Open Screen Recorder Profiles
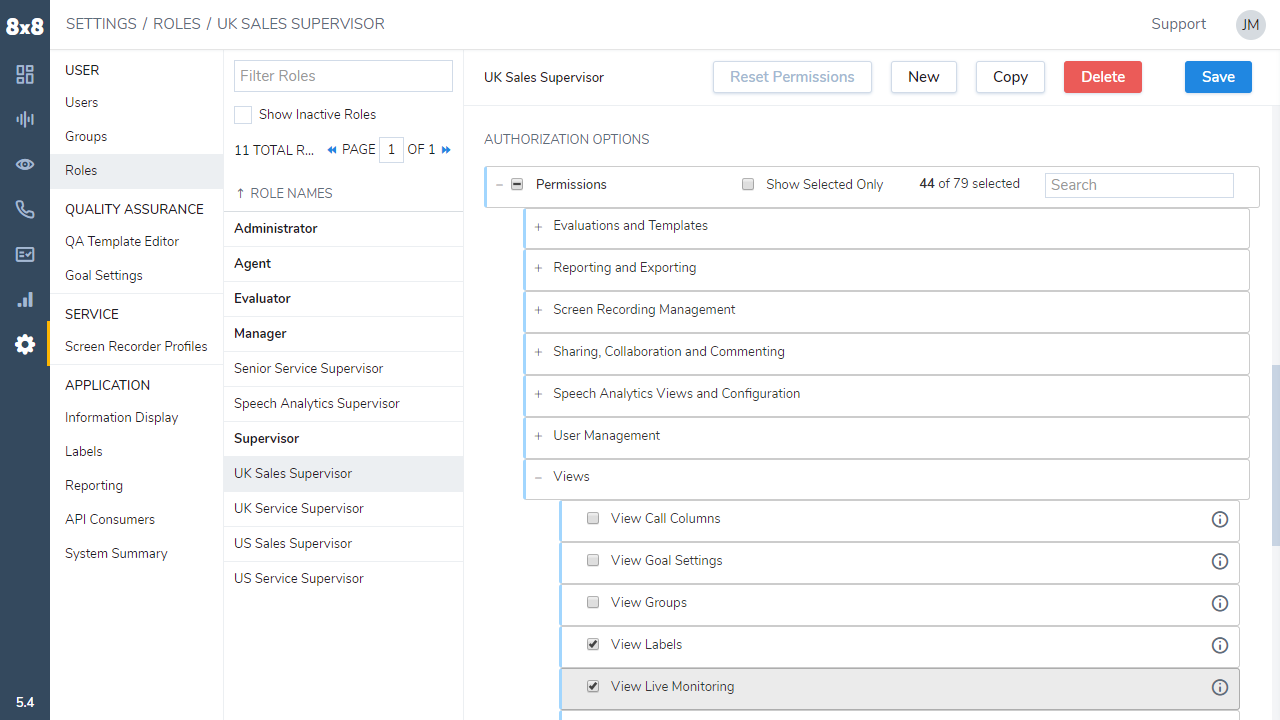 point(137,346)
